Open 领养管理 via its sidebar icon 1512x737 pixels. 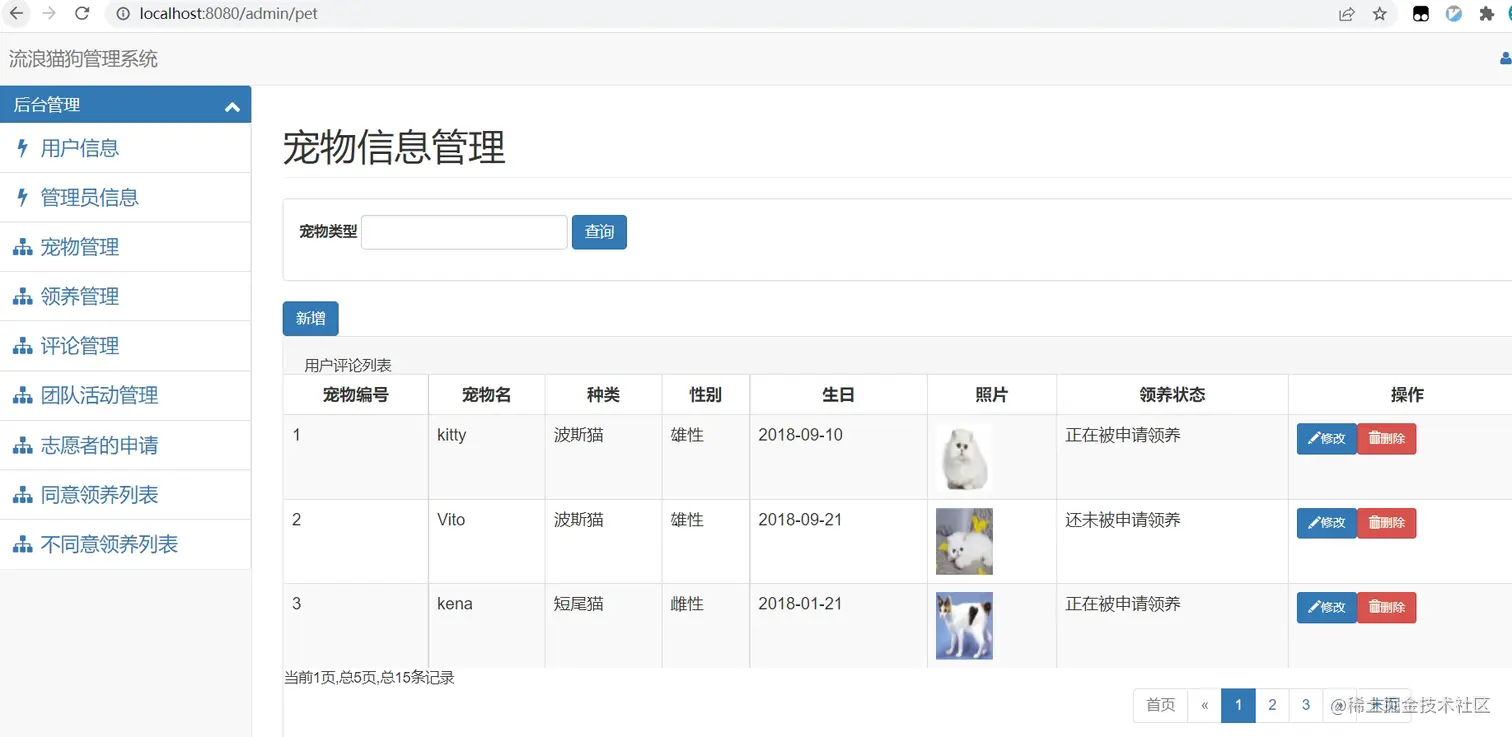pos(22,296)
